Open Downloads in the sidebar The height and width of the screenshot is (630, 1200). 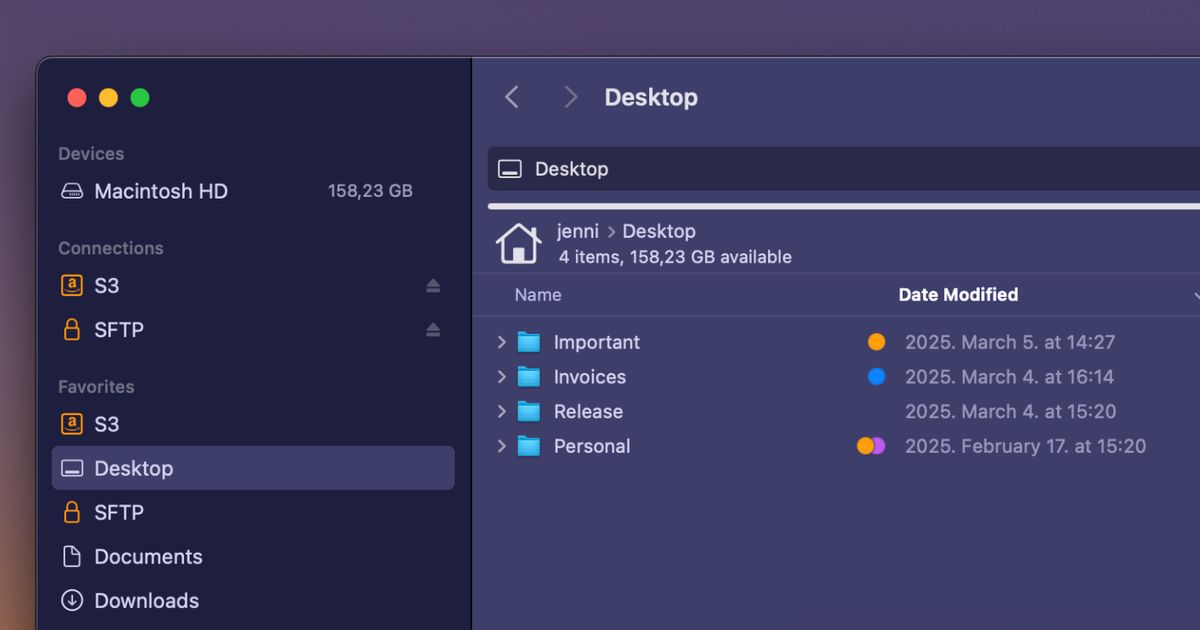tap(253, 600)
